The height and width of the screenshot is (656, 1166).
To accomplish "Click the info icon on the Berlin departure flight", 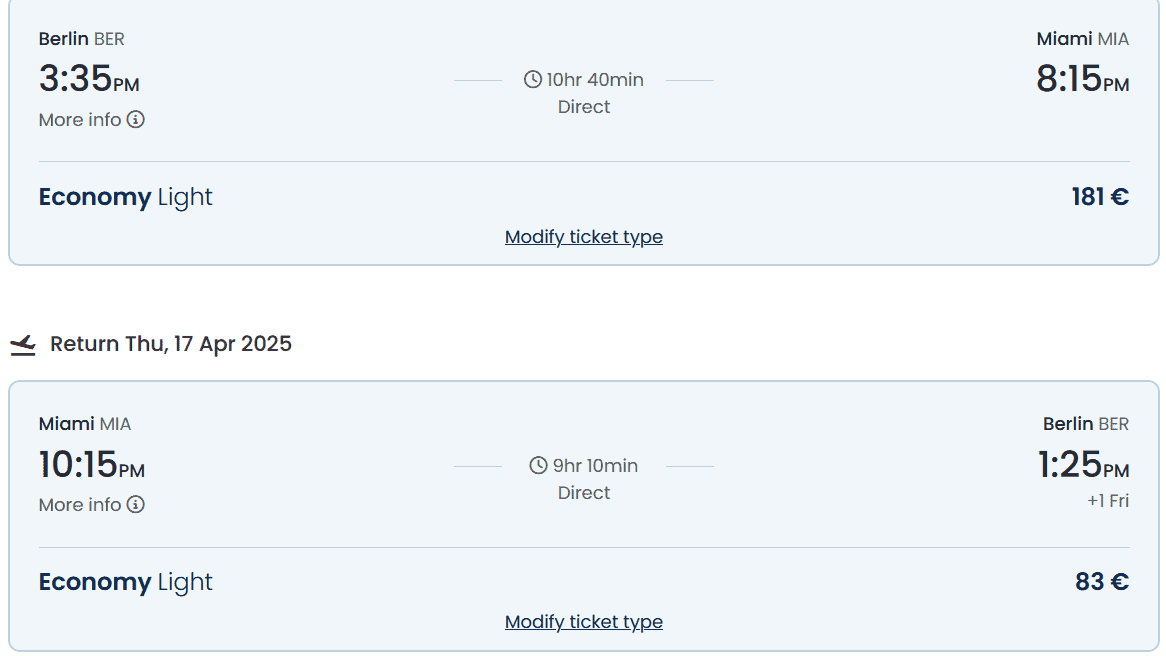I will tap(136, 120).
